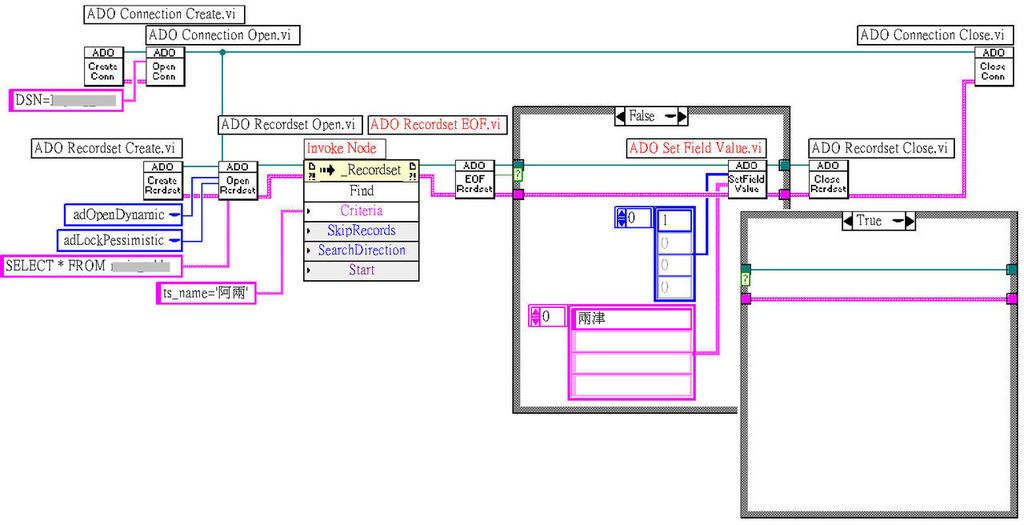Click string array index control showing 0
The image size is (1024, 525).
coord(547,317)
